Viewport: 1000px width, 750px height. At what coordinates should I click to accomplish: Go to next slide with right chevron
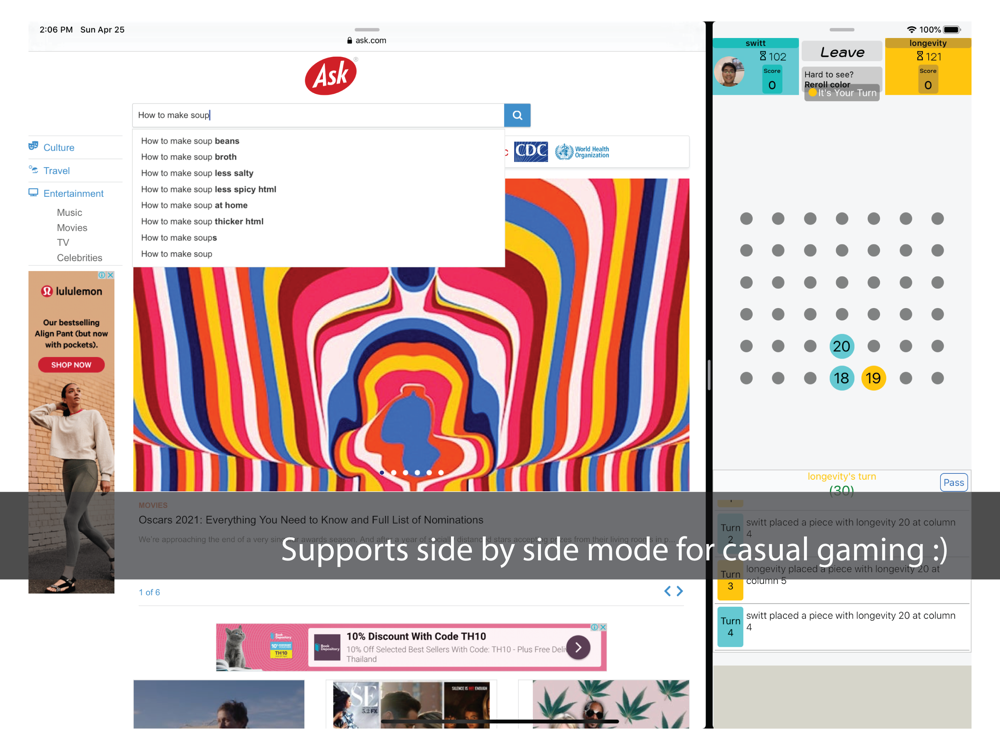tap(680, 591)
